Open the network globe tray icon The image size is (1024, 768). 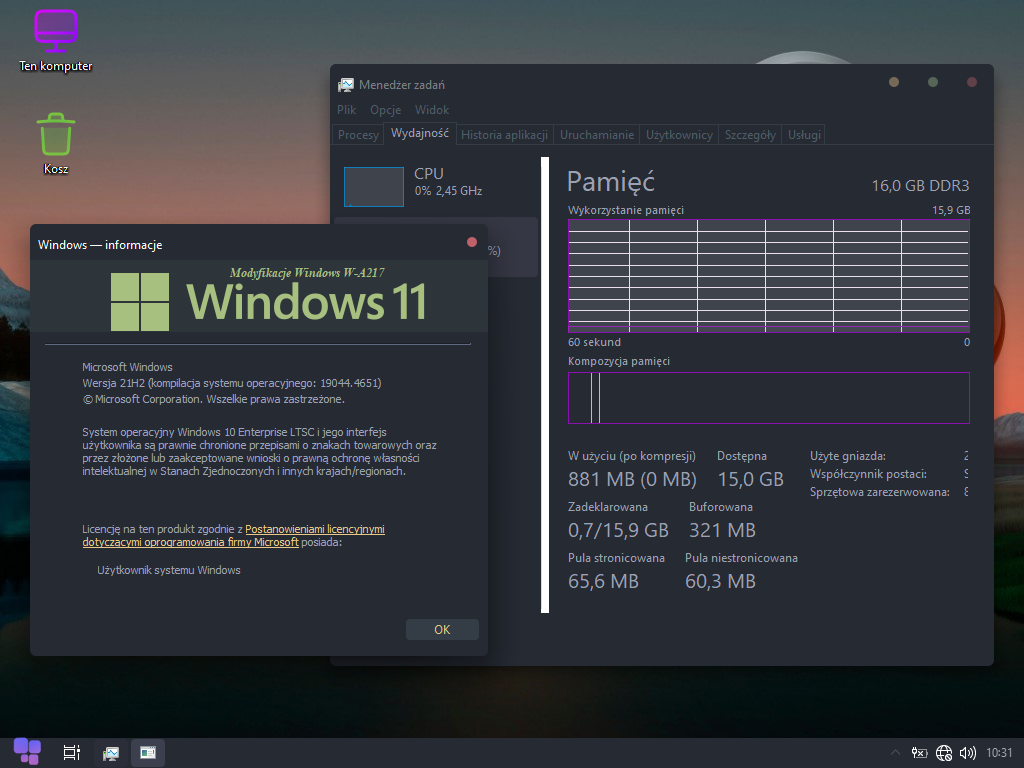point(944,753)
